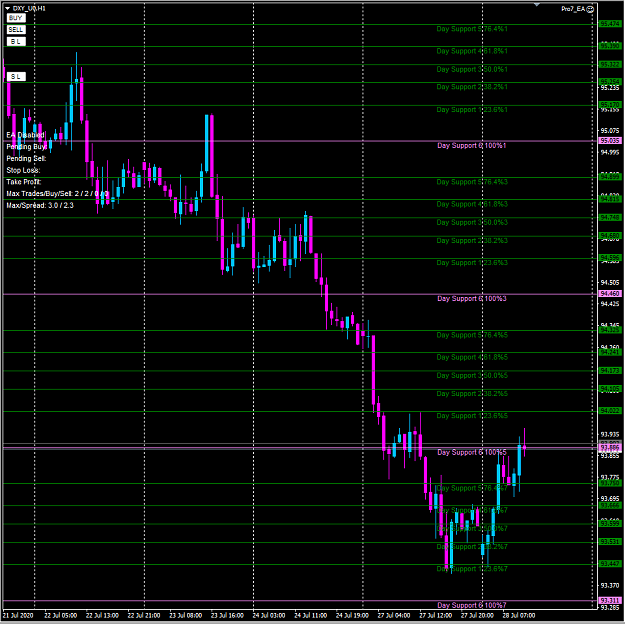Click the '24 Jul 03:00' time axis label
This screenshot has width=625, height=624.
[x=269, y=616]
